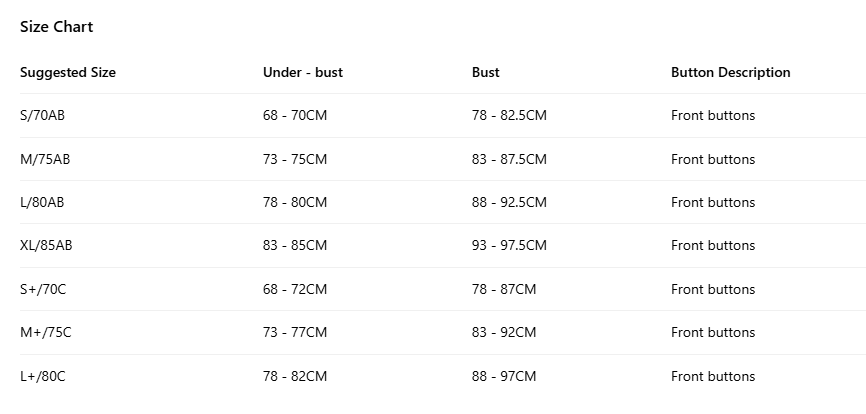The image size is (866, 414).
Task: Click the 68 - 70CM under-bust value
Action: (295, 115)
